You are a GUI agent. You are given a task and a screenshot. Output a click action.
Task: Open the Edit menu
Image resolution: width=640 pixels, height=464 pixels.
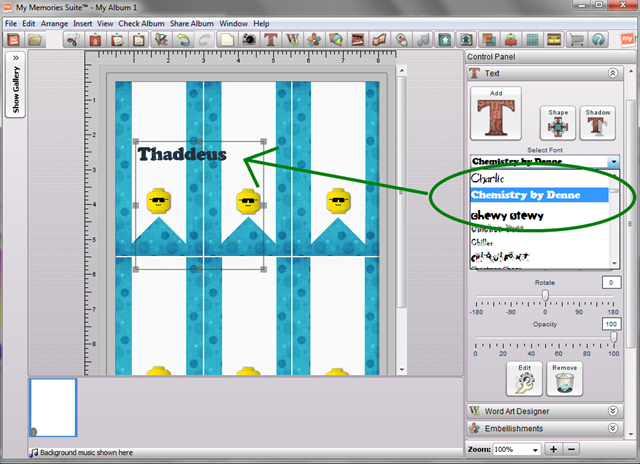pos(29,24)
